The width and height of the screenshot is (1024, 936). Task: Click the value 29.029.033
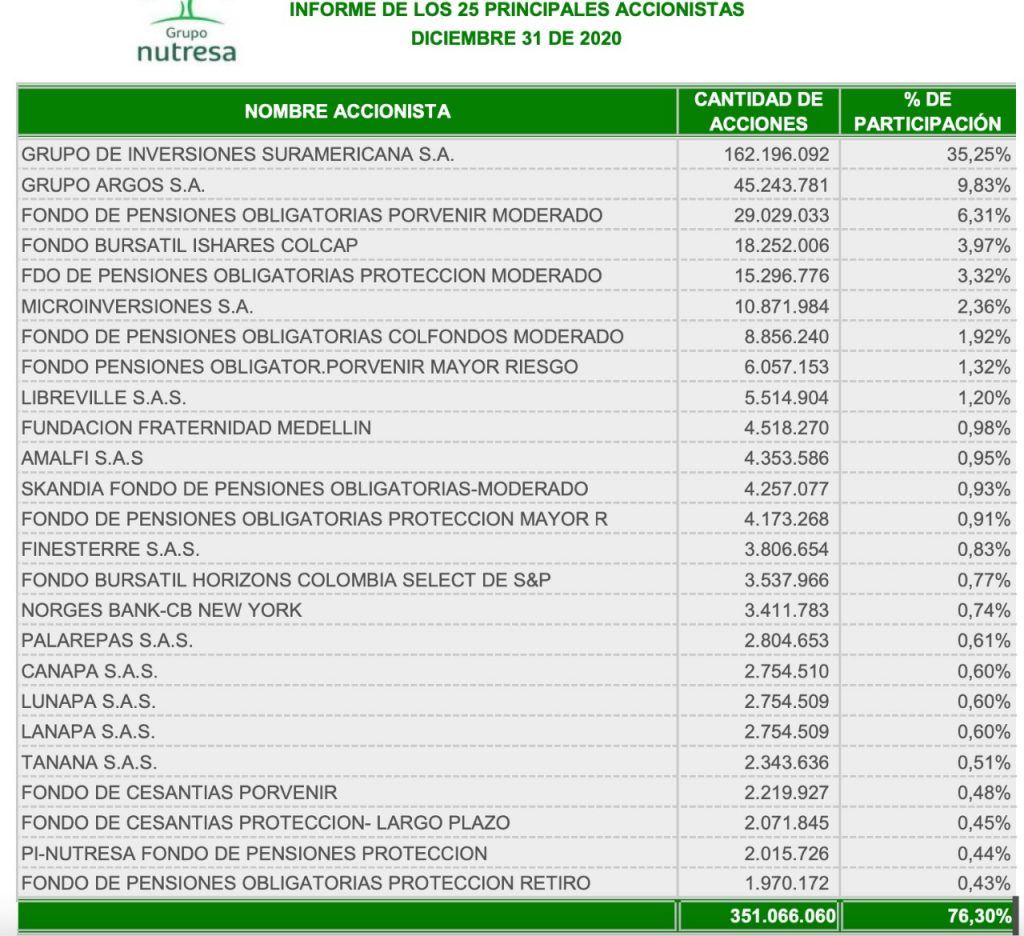click(x=781, y=215)
